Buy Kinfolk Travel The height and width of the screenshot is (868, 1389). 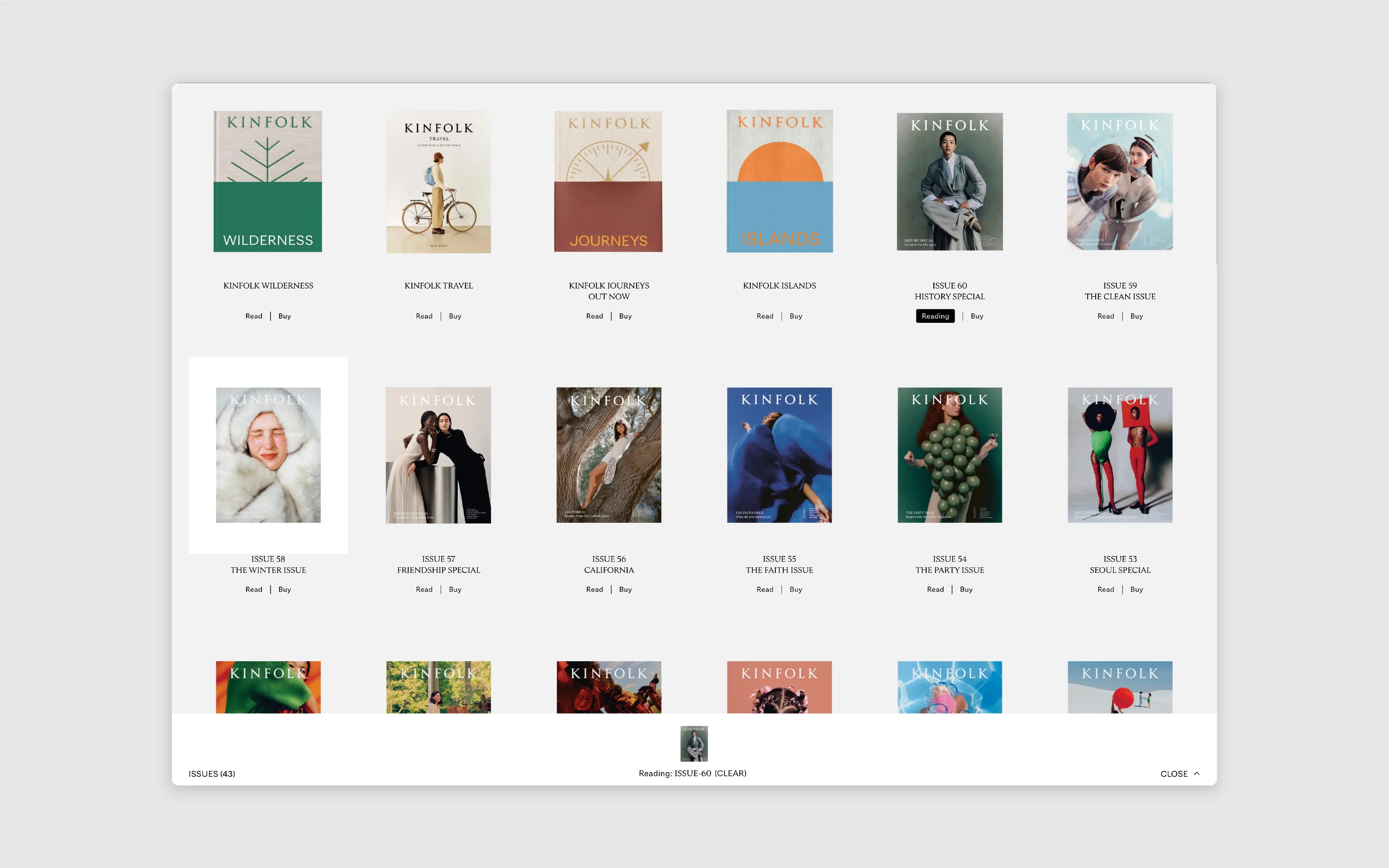click(x=455, y=316)
